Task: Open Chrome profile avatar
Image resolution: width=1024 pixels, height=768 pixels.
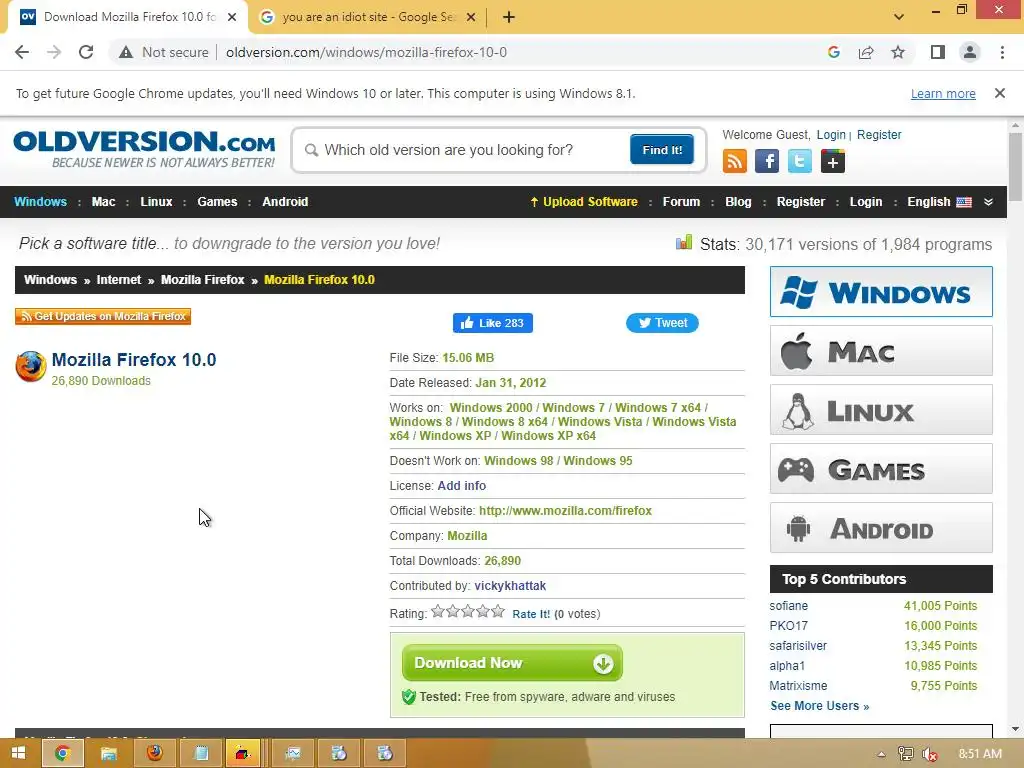Action: 970,52
